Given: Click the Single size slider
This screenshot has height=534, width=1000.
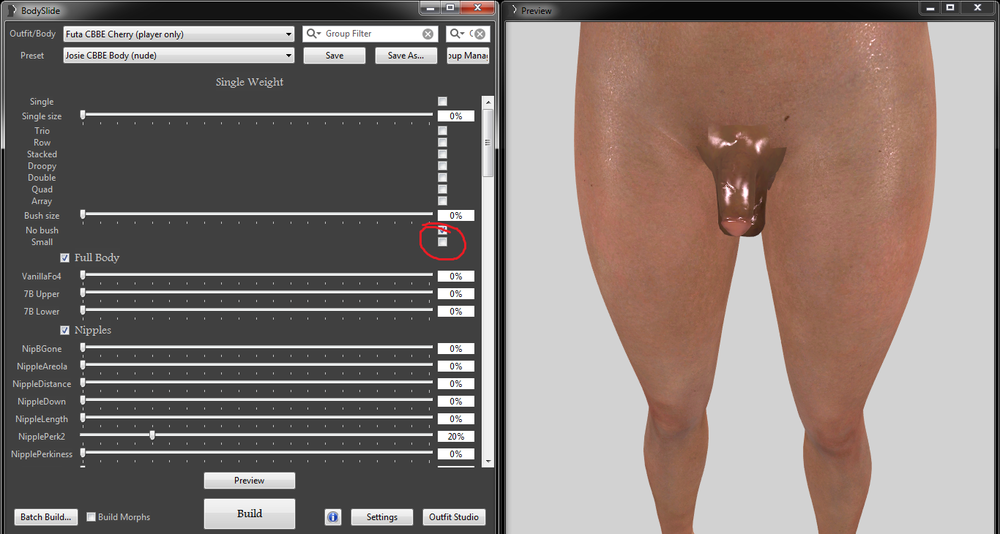Looking at the screenshot, I should click(257, 115).
